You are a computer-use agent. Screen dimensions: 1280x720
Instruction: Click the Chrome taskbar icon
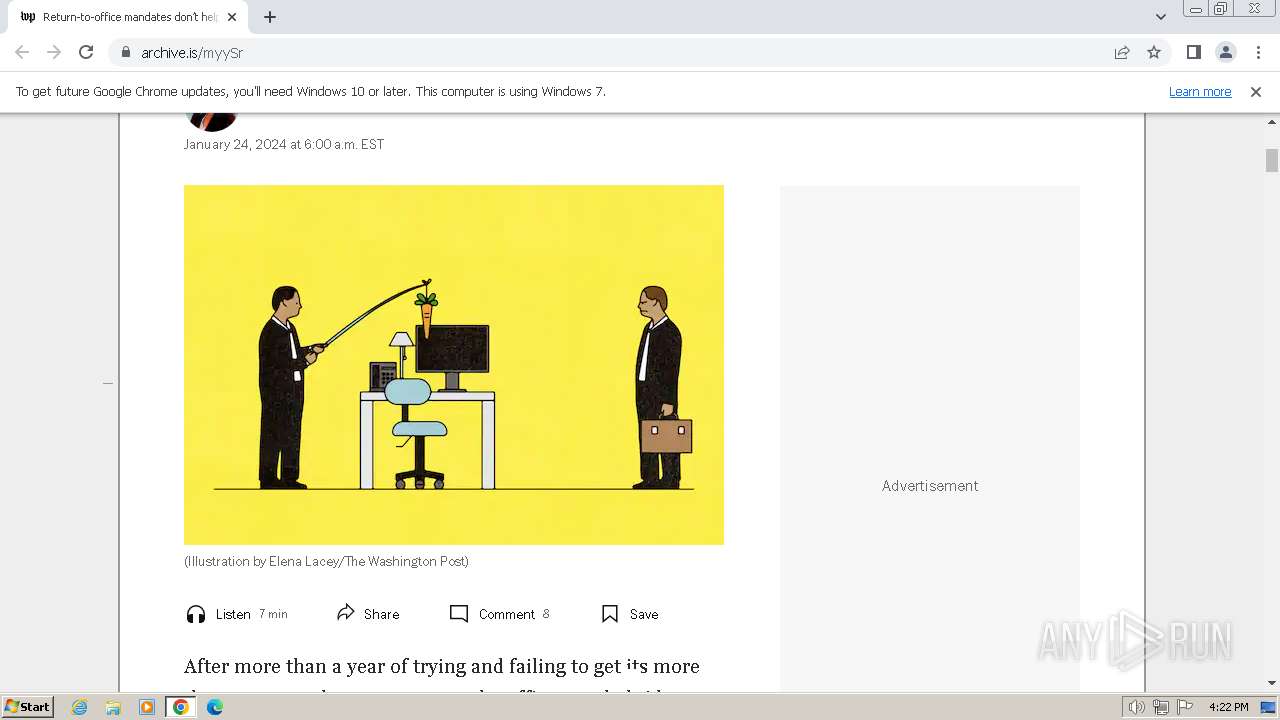(x=181, y=707)
